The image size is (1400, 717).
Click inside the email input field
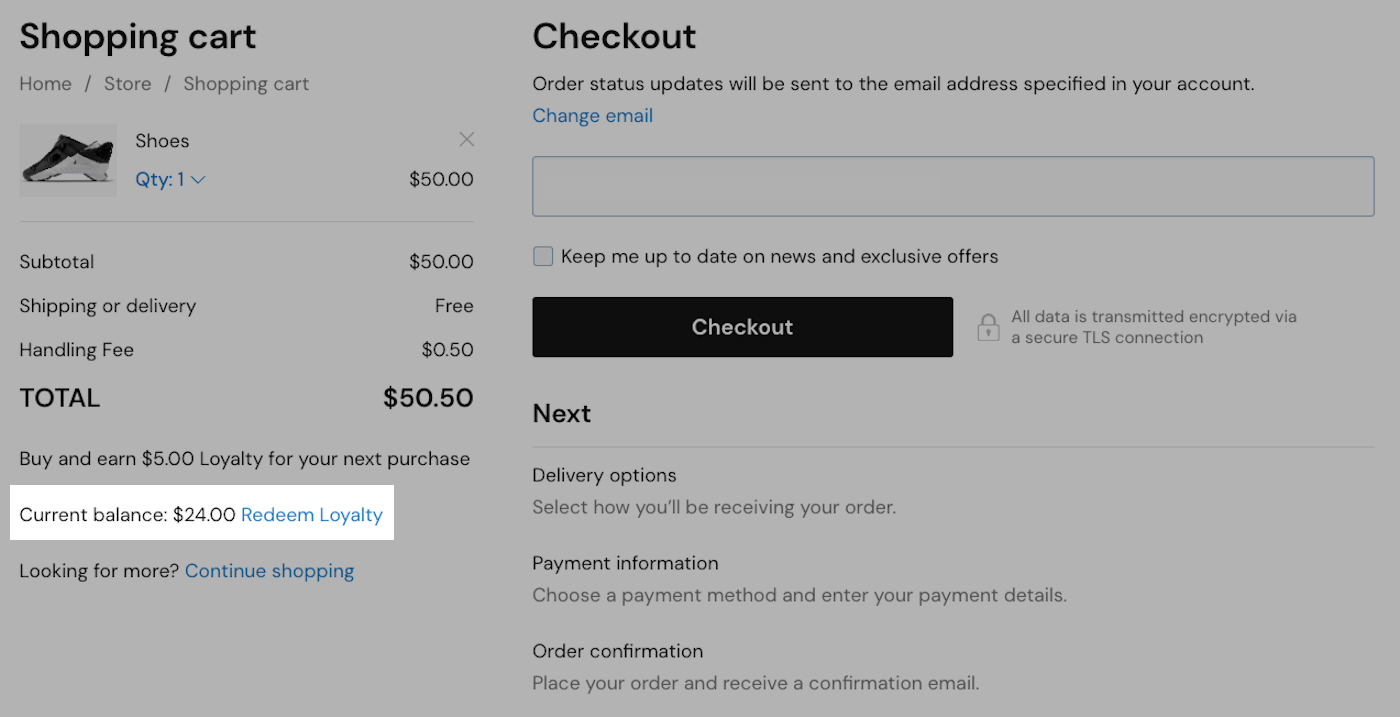click(952, 186)
